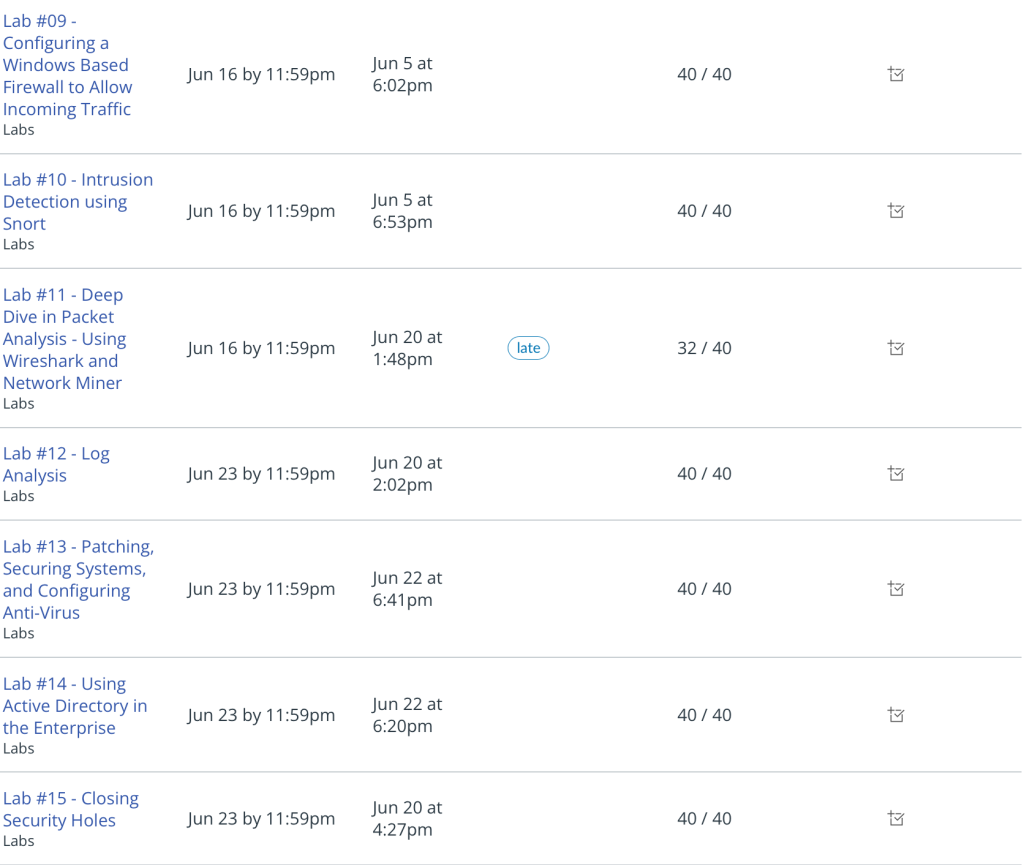Click submission details icon for Lab #09
This screenshot has width=1024, height=865.
tap(895, 74)
